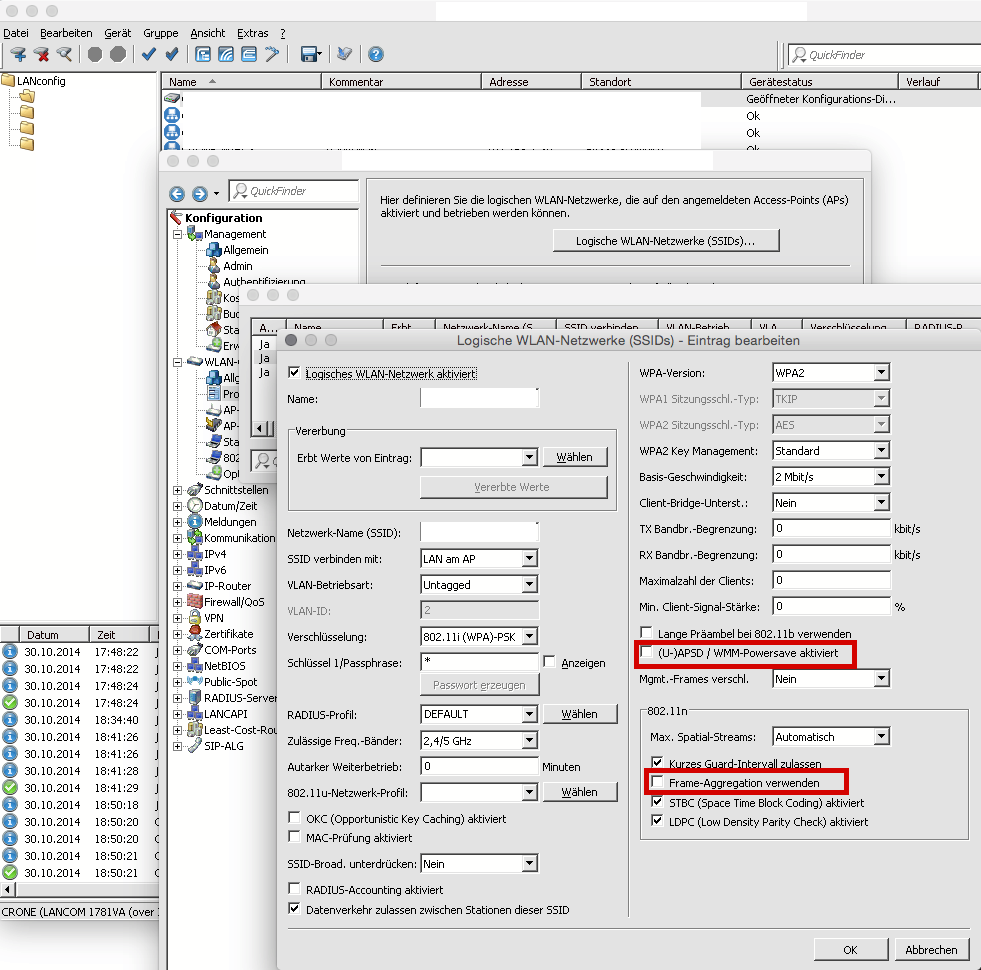Click Wählen next to Erbt Werte von Eintrag

(574, 457)
